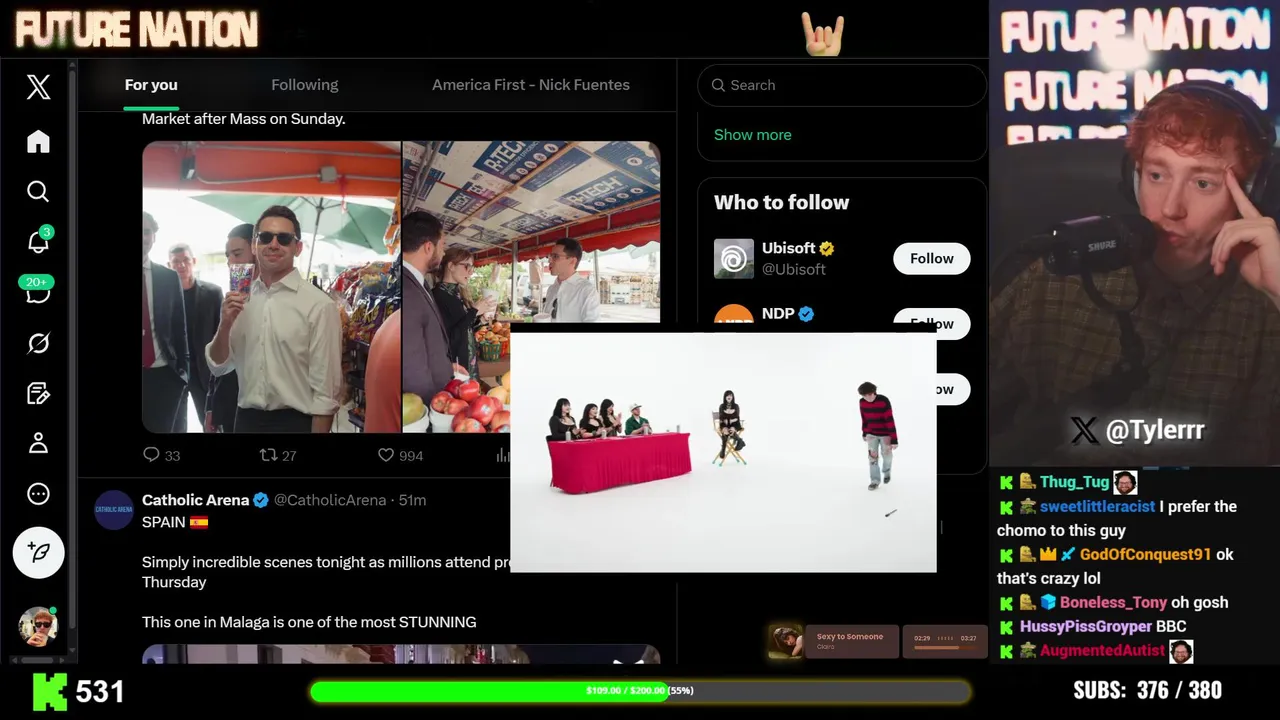Repost the market post with 27 reposts
The width and height of the screenshot is (1280, 720).
tap(278, 455)
